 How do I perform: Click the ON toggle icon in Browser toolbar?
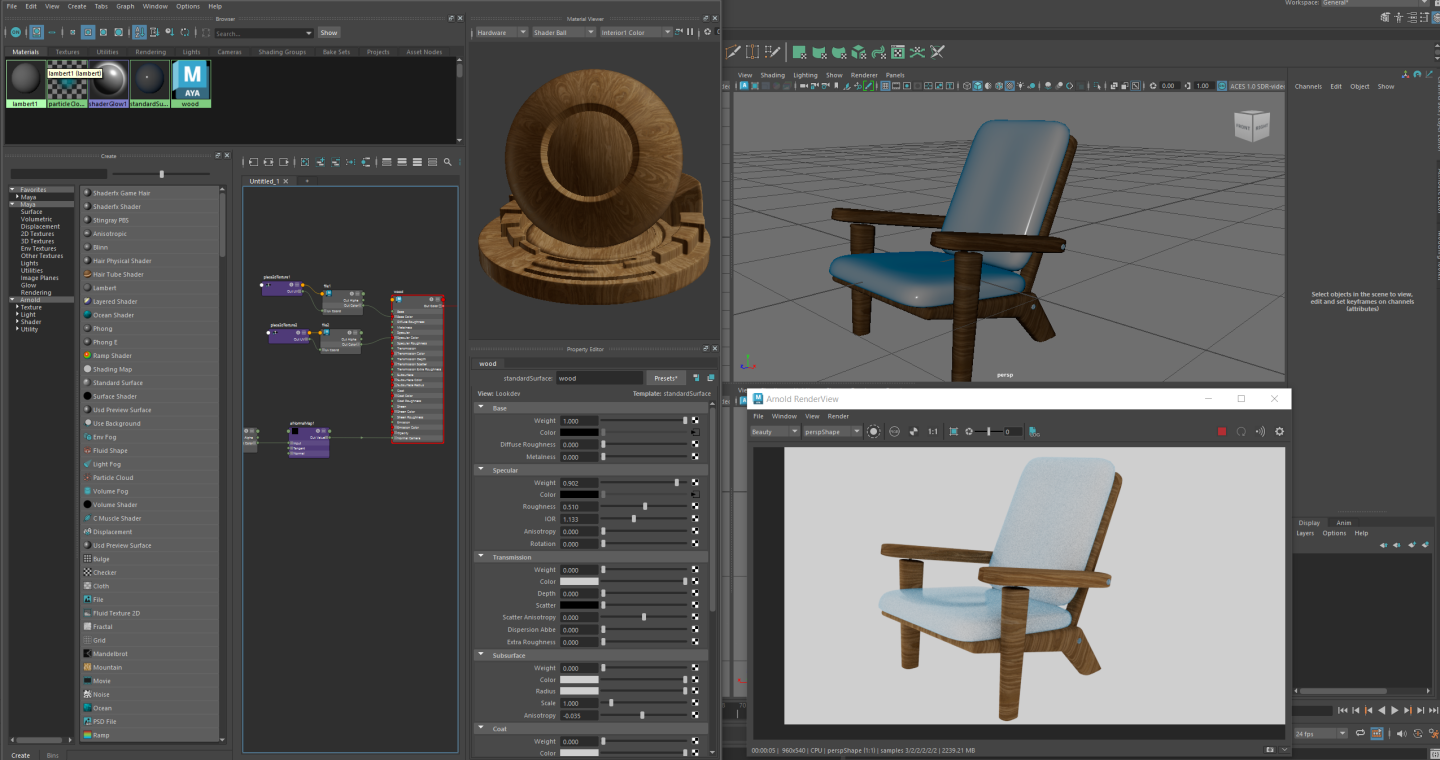coord(15,33)
